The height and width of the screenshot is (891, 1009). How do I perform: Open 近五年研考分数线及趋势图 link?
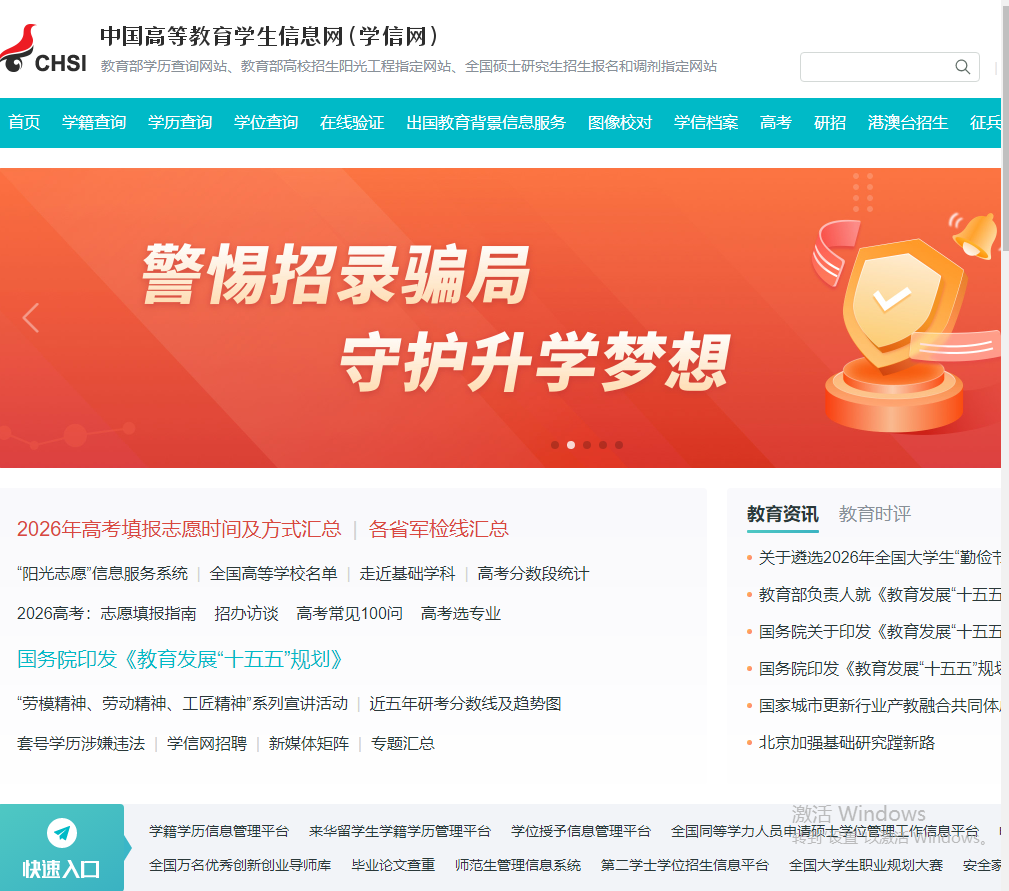(x=465, y=703)
